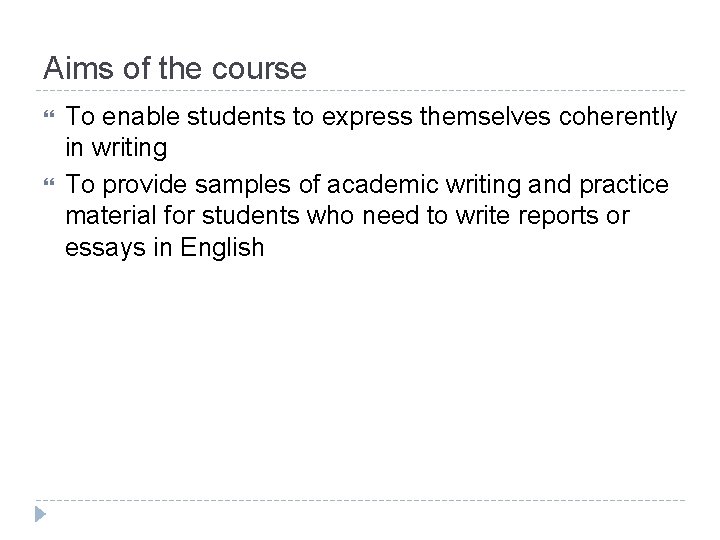Click the blue triangle arrow icon
The width and height of the screenshot is (720, 540).
click(41, 515)
